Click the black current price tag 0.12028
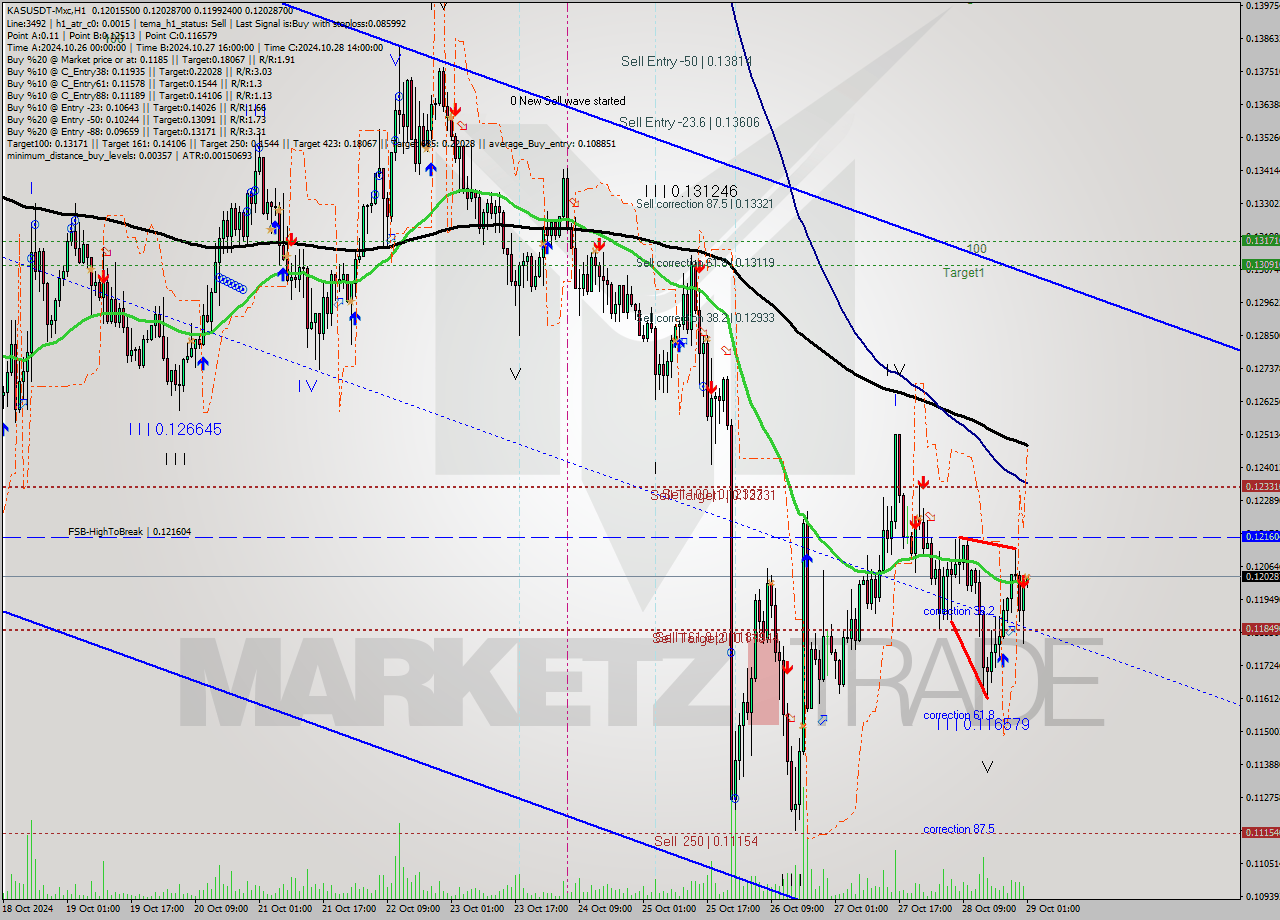This screenshot has width=1280, height=920. [1259, 576]
